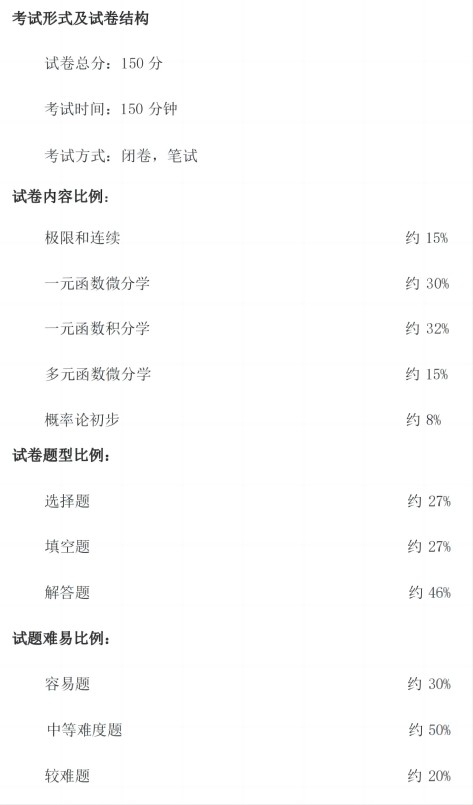Click the 极限和连续 row label

click(x=82, y=238)
